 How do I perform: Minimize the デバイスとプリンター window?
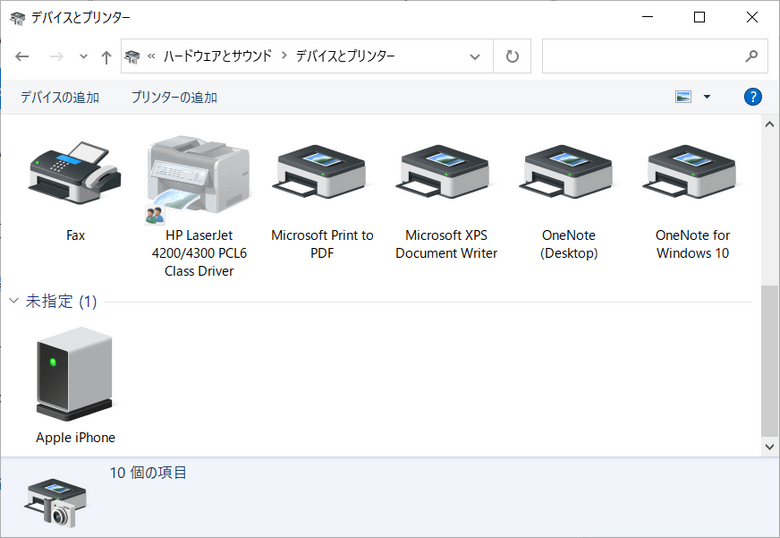pos(647,17)
